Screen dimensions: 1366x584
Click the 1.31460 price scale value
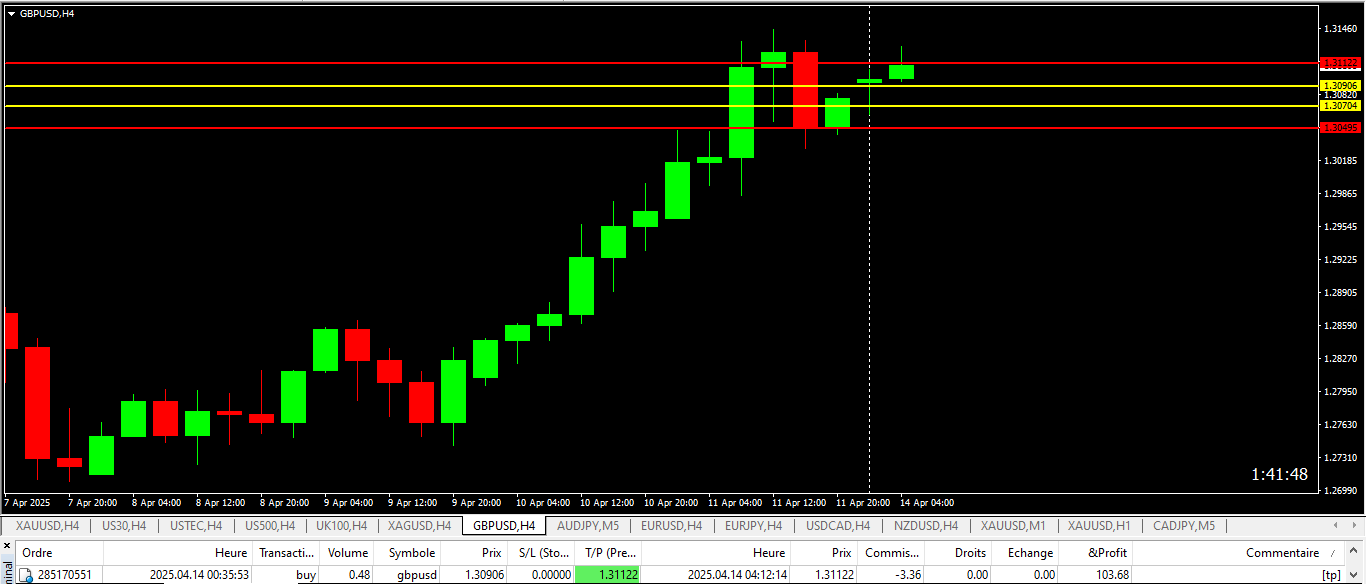[1340, 29]
